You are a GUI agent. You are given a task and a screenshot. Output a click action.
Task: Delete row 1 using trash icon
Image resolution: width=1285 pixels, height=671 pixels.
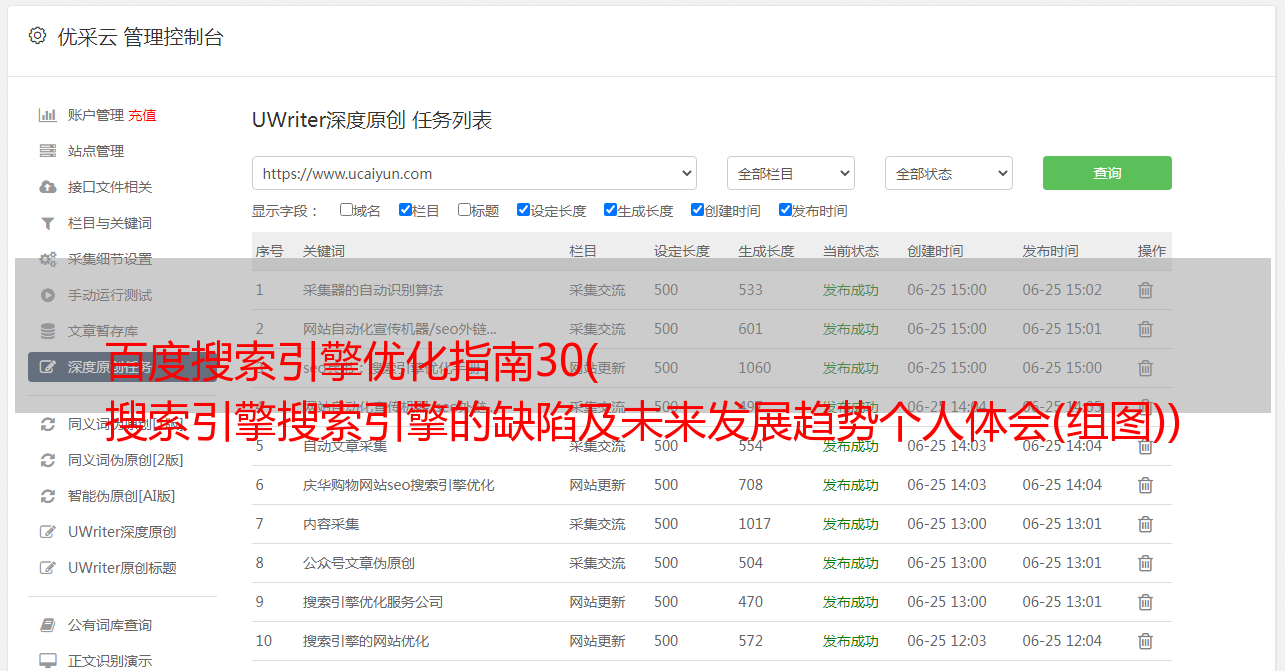tap(1145, 290)
